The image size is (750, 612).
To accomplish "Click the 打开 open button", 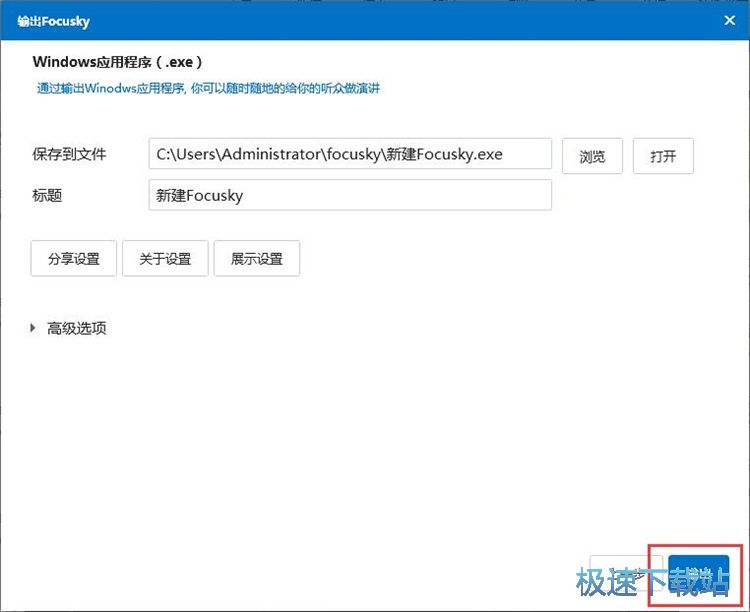I will click(x=663, y=156).
